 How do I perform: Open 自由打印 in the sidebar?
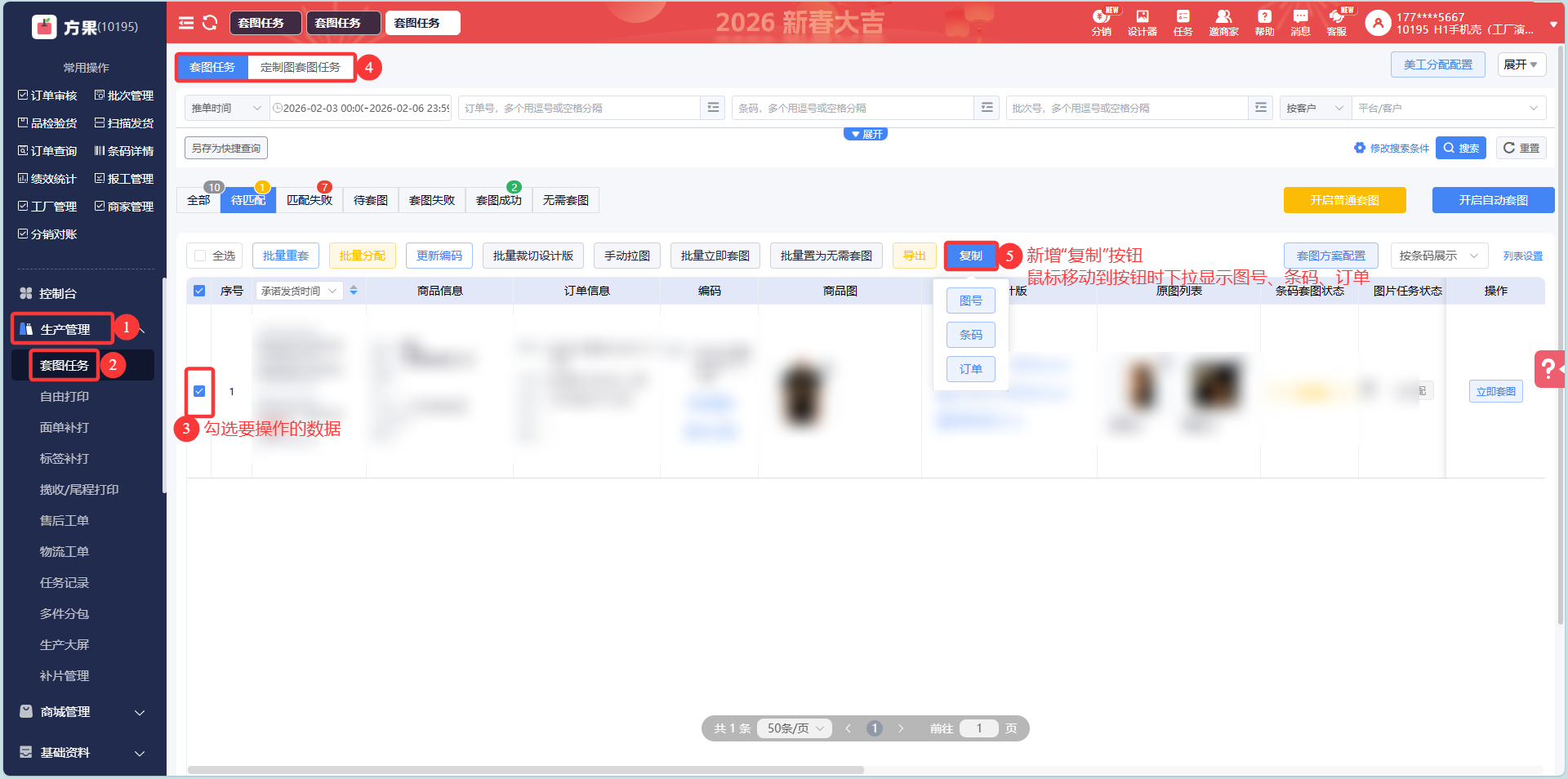point(65,397)
